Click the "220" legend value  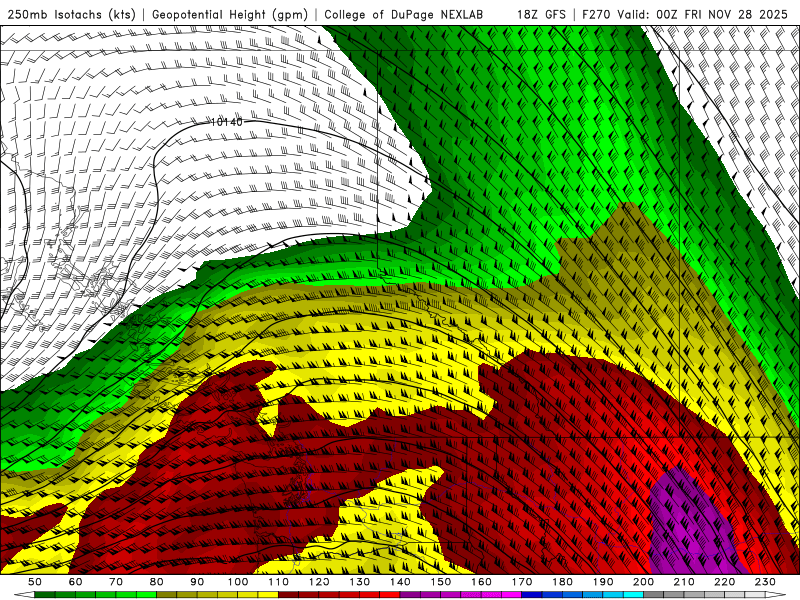pos(724,582)
